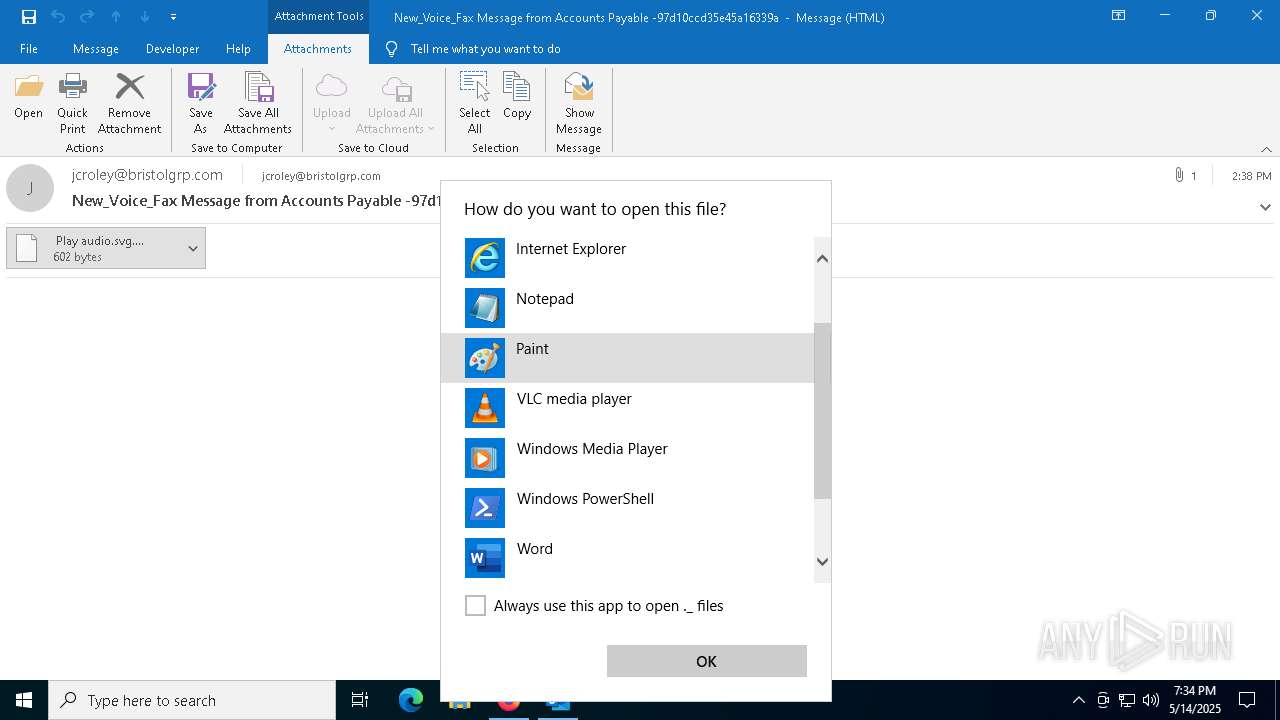Show hidden system tray icons
The height and width of the screenshot is (720, 1280).
1078,700
